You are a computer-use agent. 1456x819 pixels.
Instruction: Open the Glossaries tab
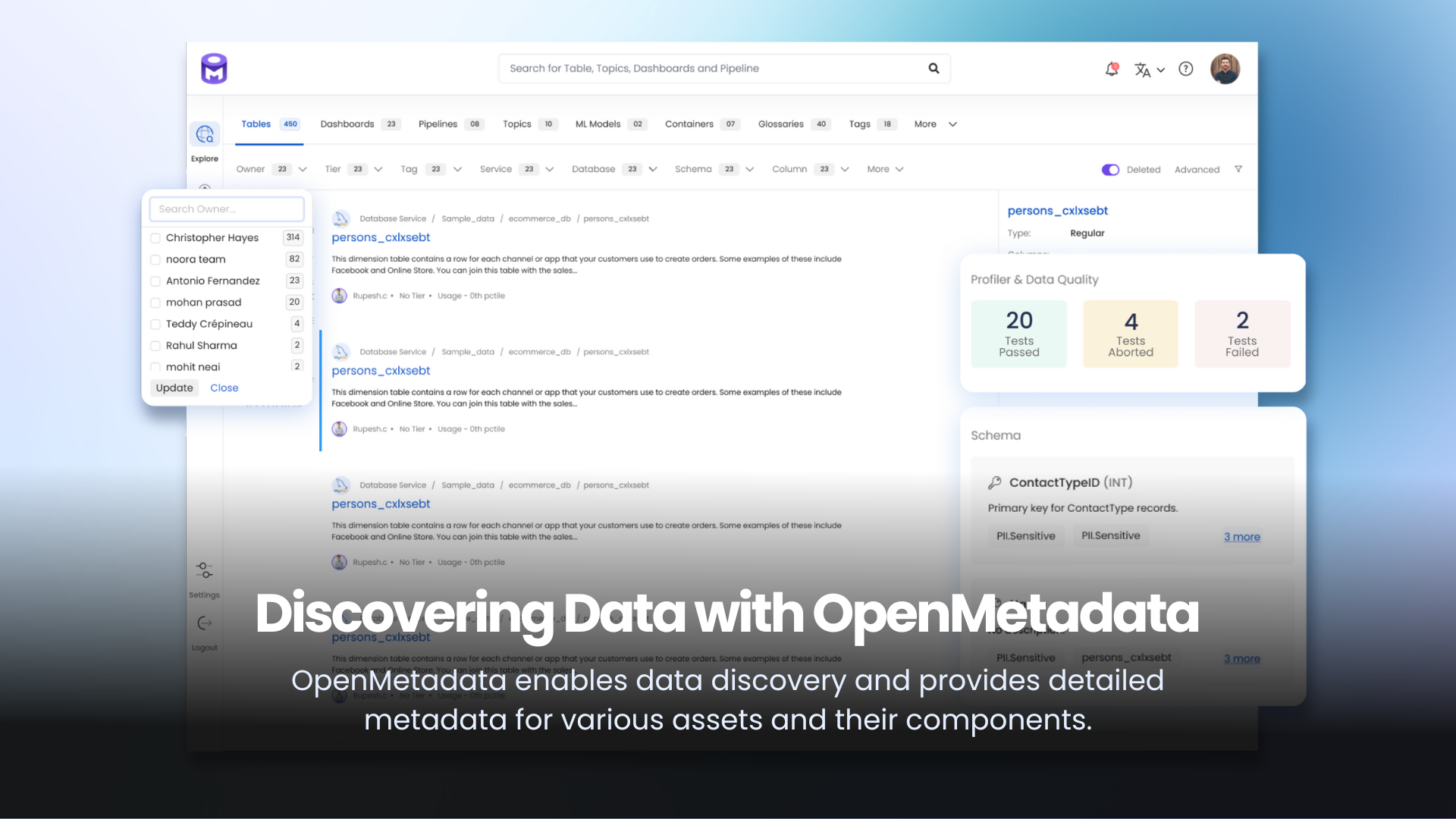tap(781, 124)
